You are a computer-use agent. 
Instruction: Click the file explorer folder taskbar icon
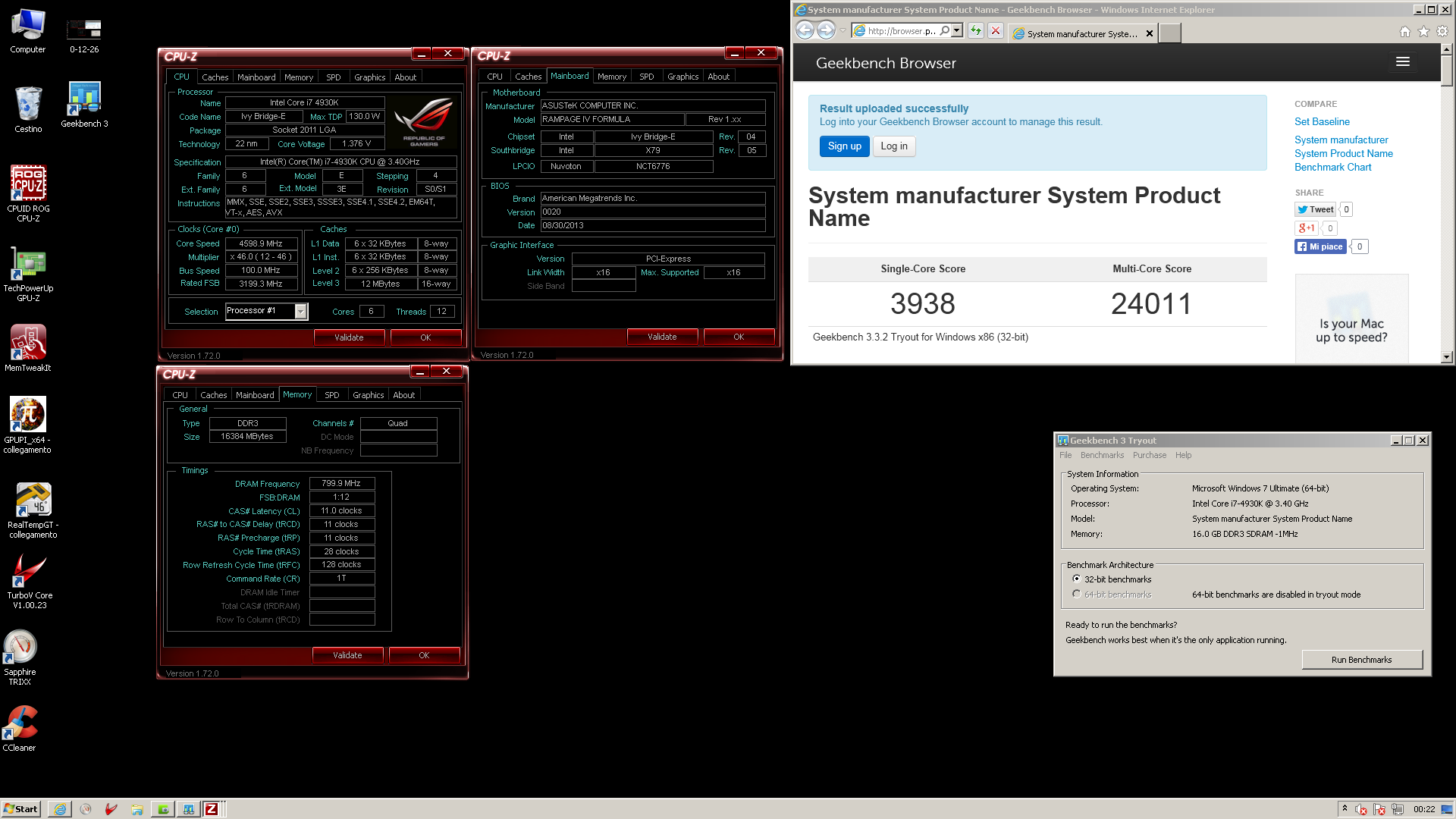pyautogui.click(x=137, y=809)
